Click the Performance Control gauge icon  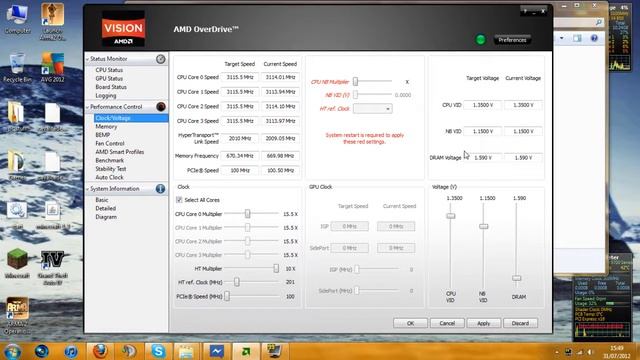pos(161,107)
